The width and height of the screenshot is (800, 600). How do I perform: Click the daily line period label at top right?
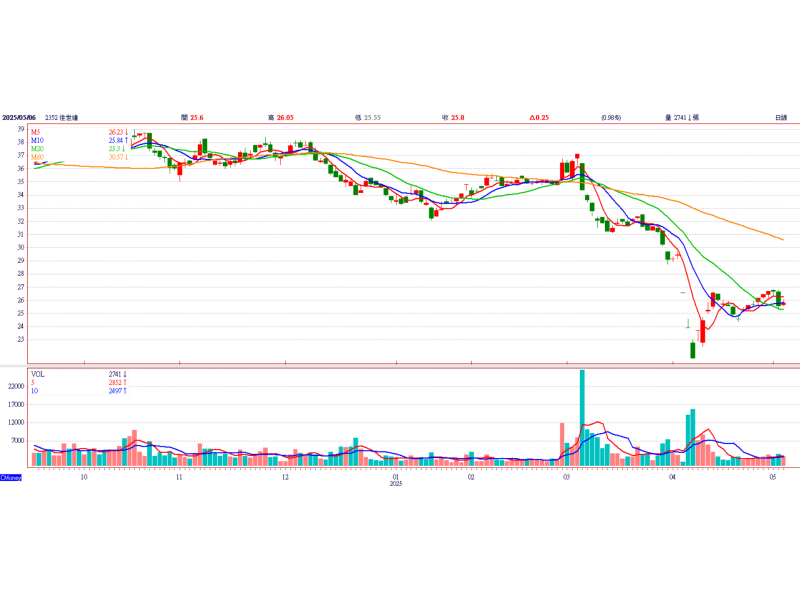point(781,117)
